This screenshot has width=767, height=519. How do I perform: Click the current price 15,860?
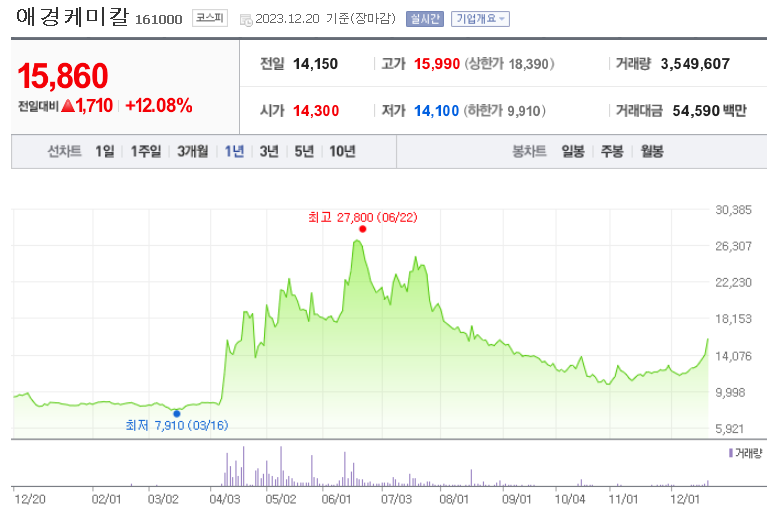coord(63,76)
